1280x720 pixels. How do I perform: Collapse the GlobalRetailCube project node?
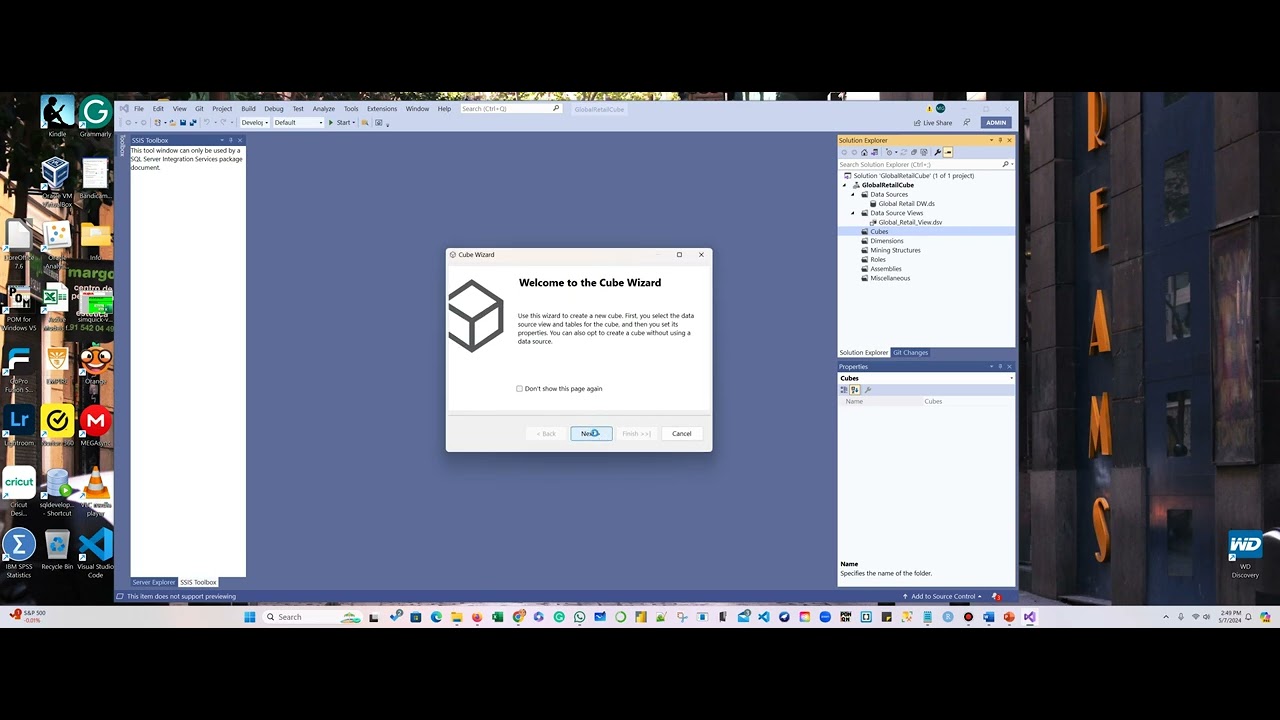coord(844,185)
